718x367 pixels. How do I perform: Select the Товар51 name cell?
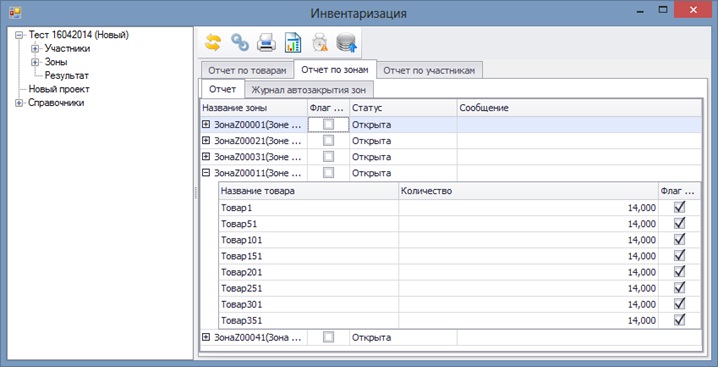tap(309, 224)
